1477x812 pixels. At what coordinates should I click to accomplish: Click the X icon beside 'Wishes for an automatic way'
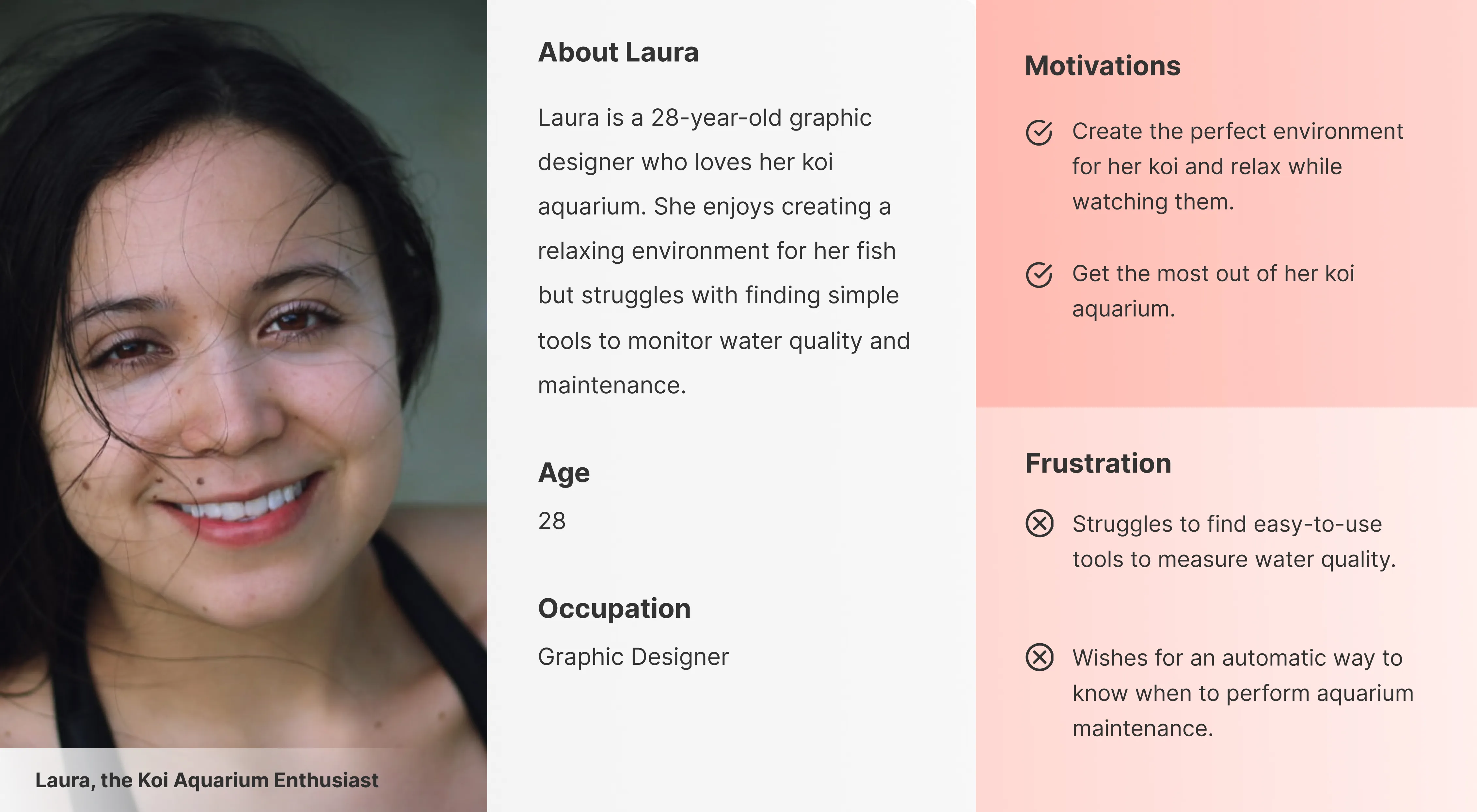point(1039,657)
